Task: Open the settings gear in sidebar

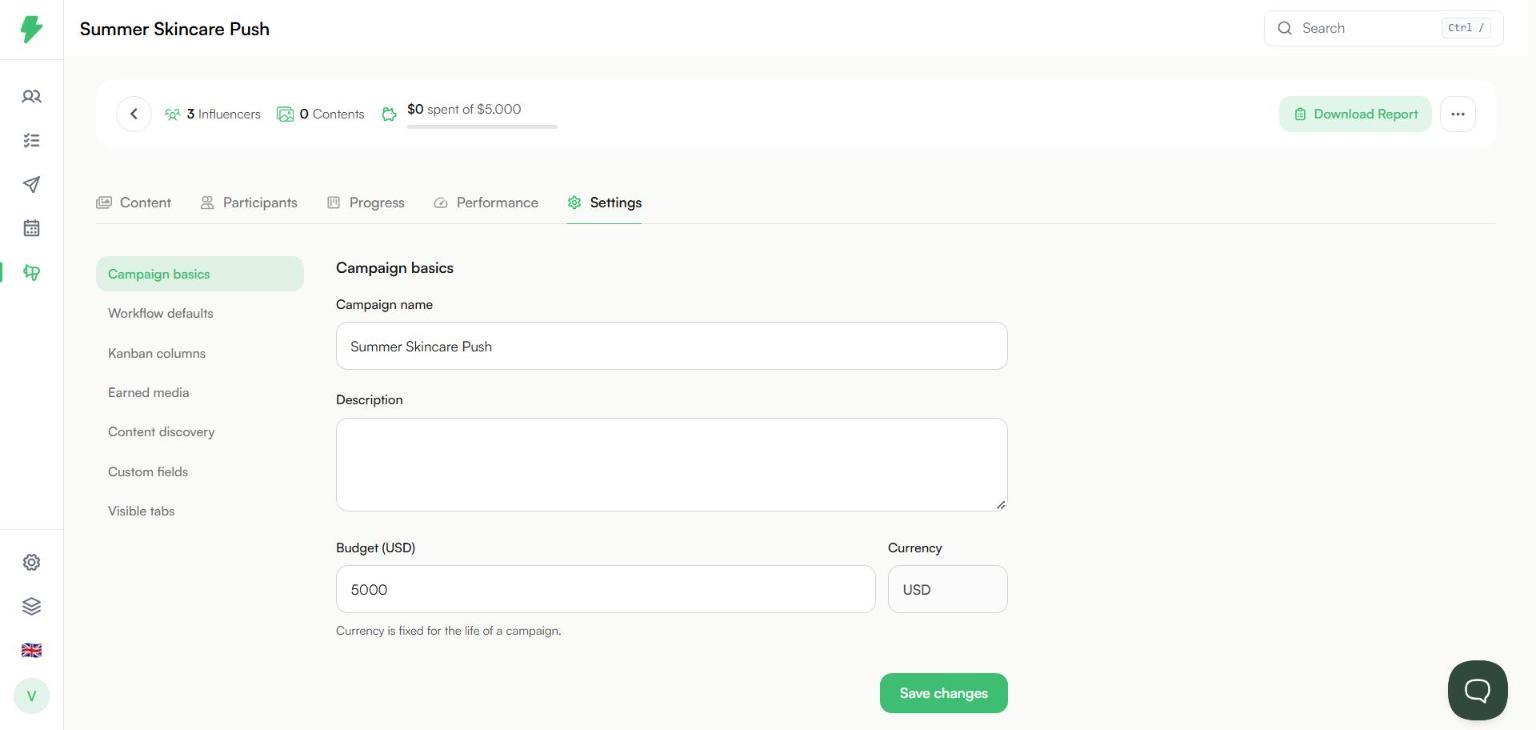Action: coord(31,563)
